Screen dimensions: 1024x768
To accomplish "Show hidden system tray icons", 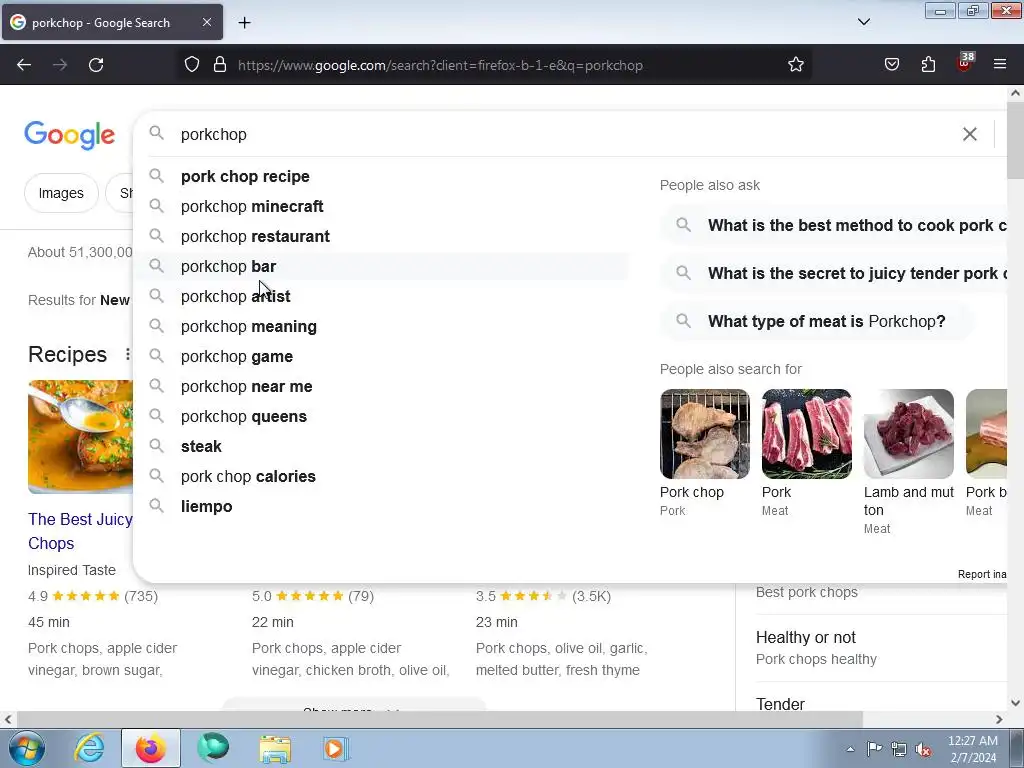I will pos(850,750).
